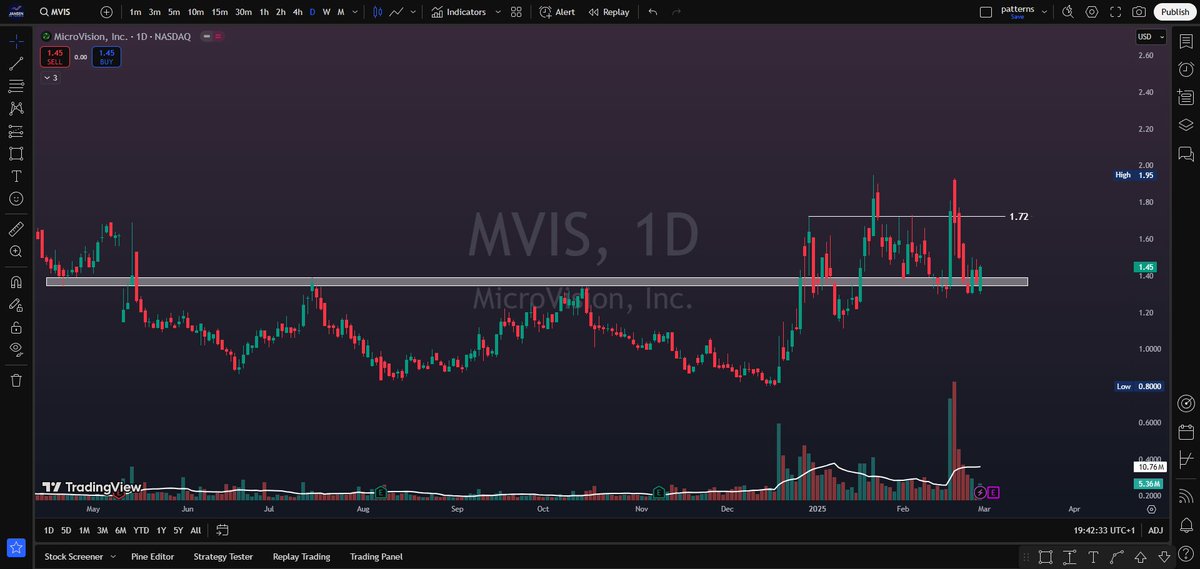Enter fullscreen mode
This screenshot has width=1200, height=569.
click(x=1116, y=12)
